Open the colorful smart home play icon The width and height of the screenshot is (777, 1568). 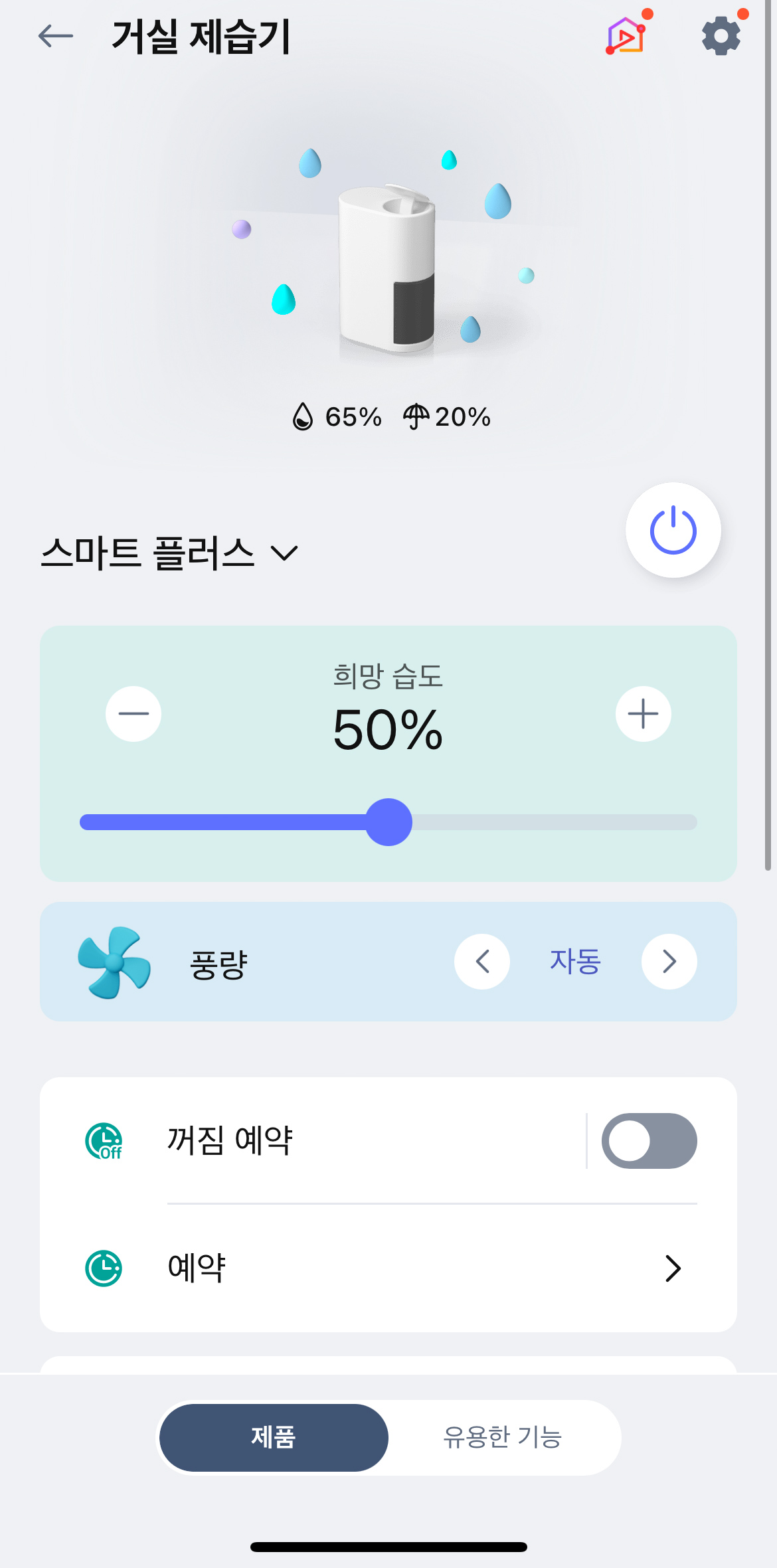click(x=626, y=36)
